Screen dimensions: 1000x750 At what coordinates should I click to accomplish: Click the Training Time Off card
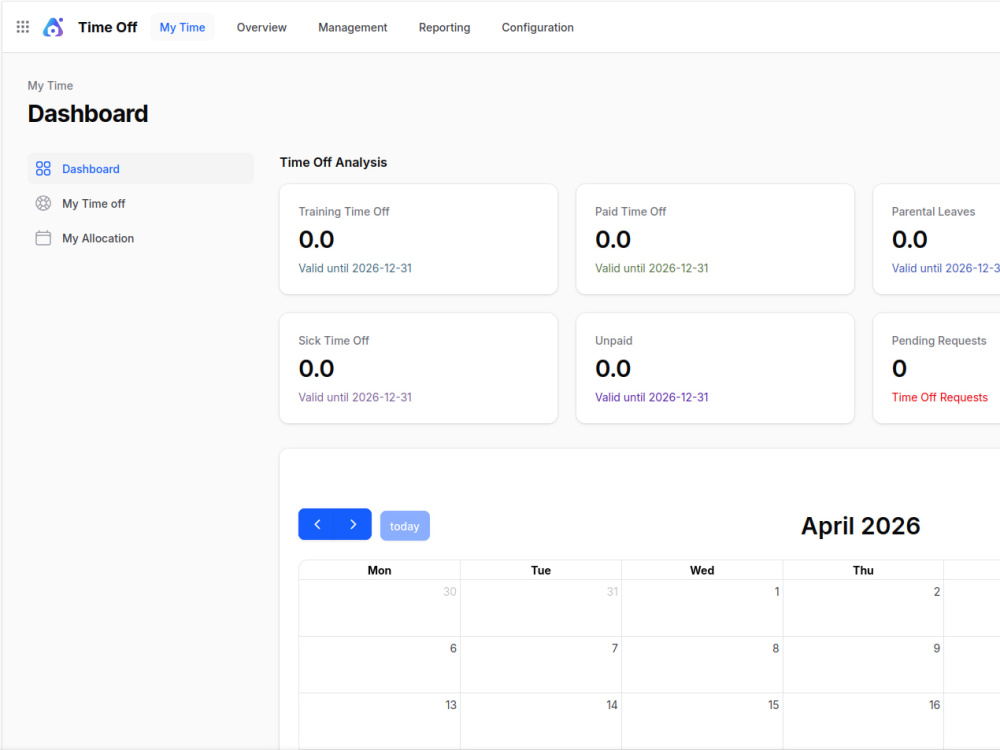coord(418,239)
